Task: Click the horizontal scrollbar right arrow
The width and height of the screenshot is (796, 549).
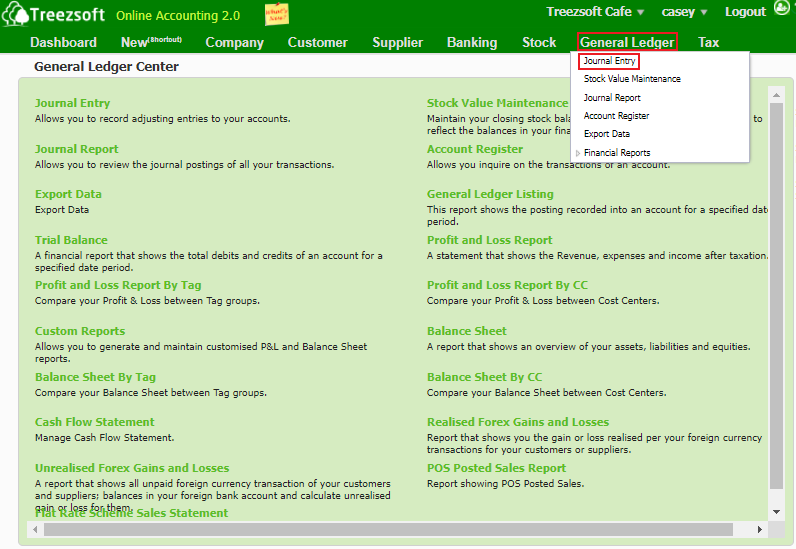Action: (759, 529)
